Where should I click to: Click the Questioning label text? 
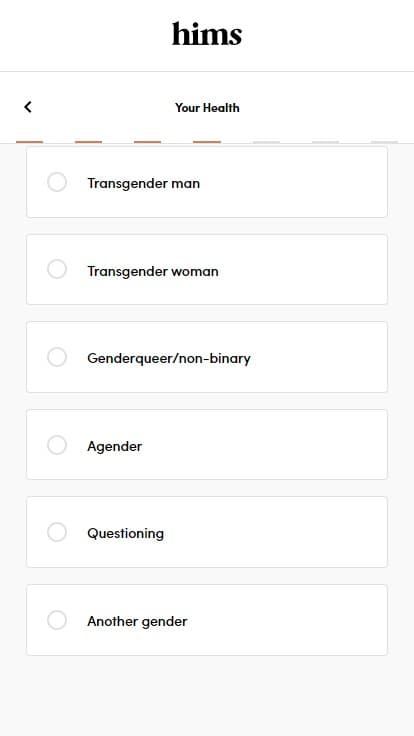tap(125, 534)
